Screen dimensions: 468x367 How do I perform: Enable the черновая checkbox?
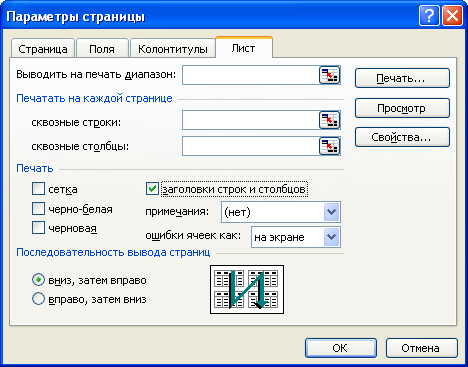pyautogui.click(x=38, y=228)
